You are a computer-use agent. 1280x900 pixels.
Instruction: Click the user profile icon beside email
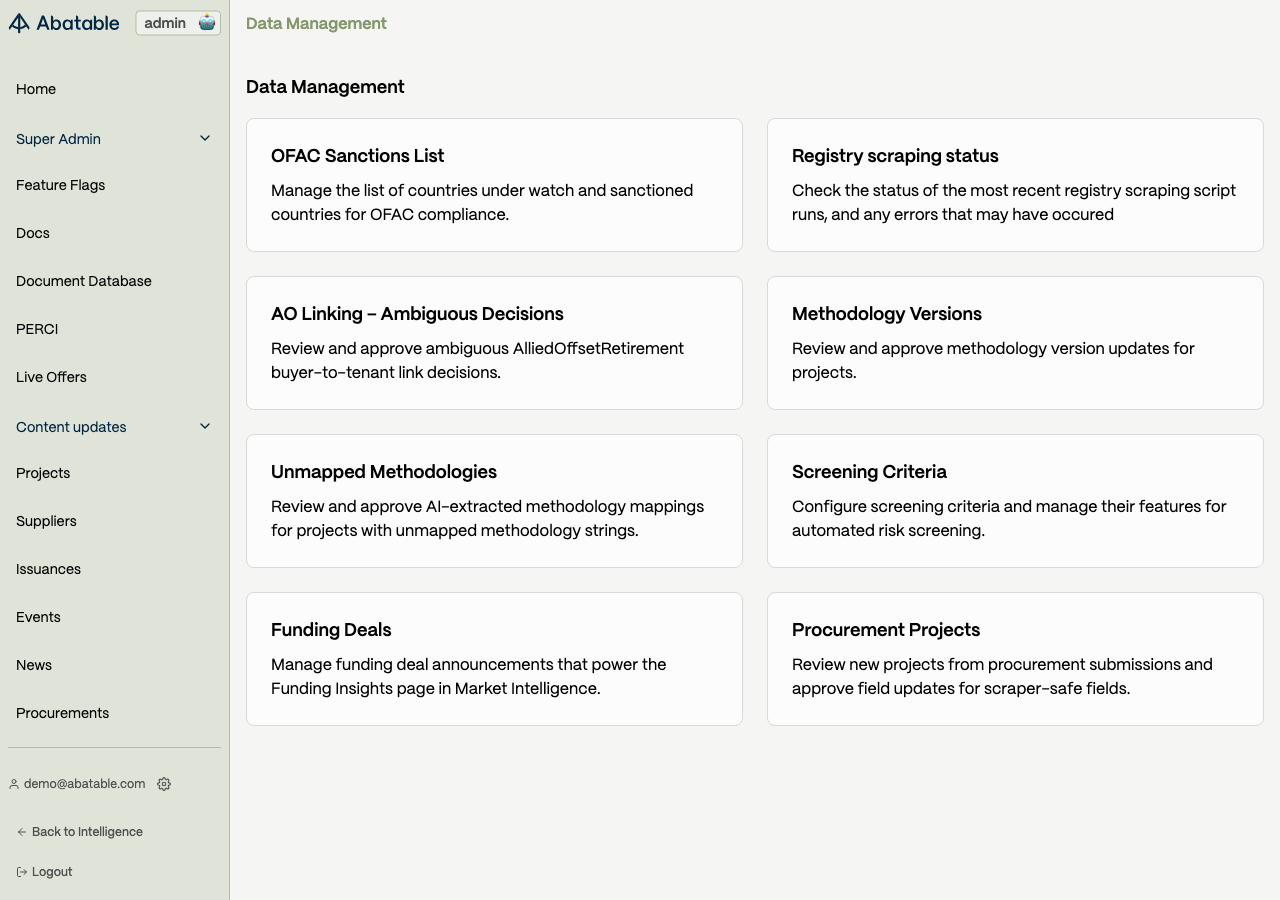pyautogui.click(x=14, y=784)
